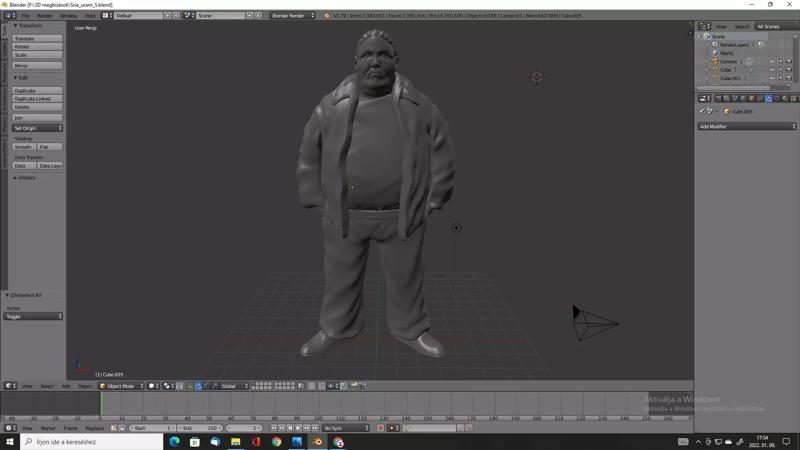Open the modifiers wrench tab in Properties

[768, 98]
